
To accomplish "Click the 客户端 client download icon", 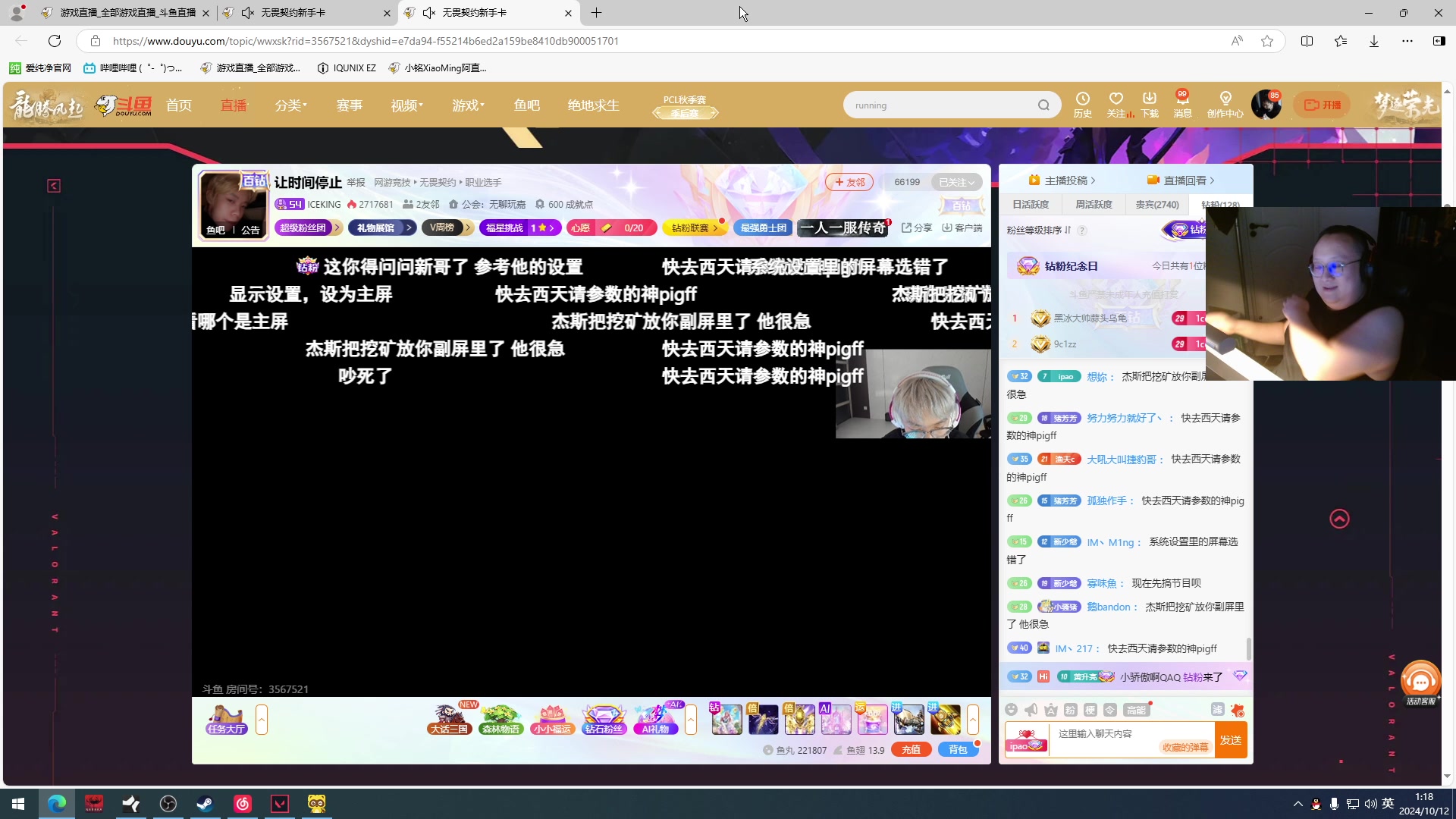I will [x=962, y=227].
